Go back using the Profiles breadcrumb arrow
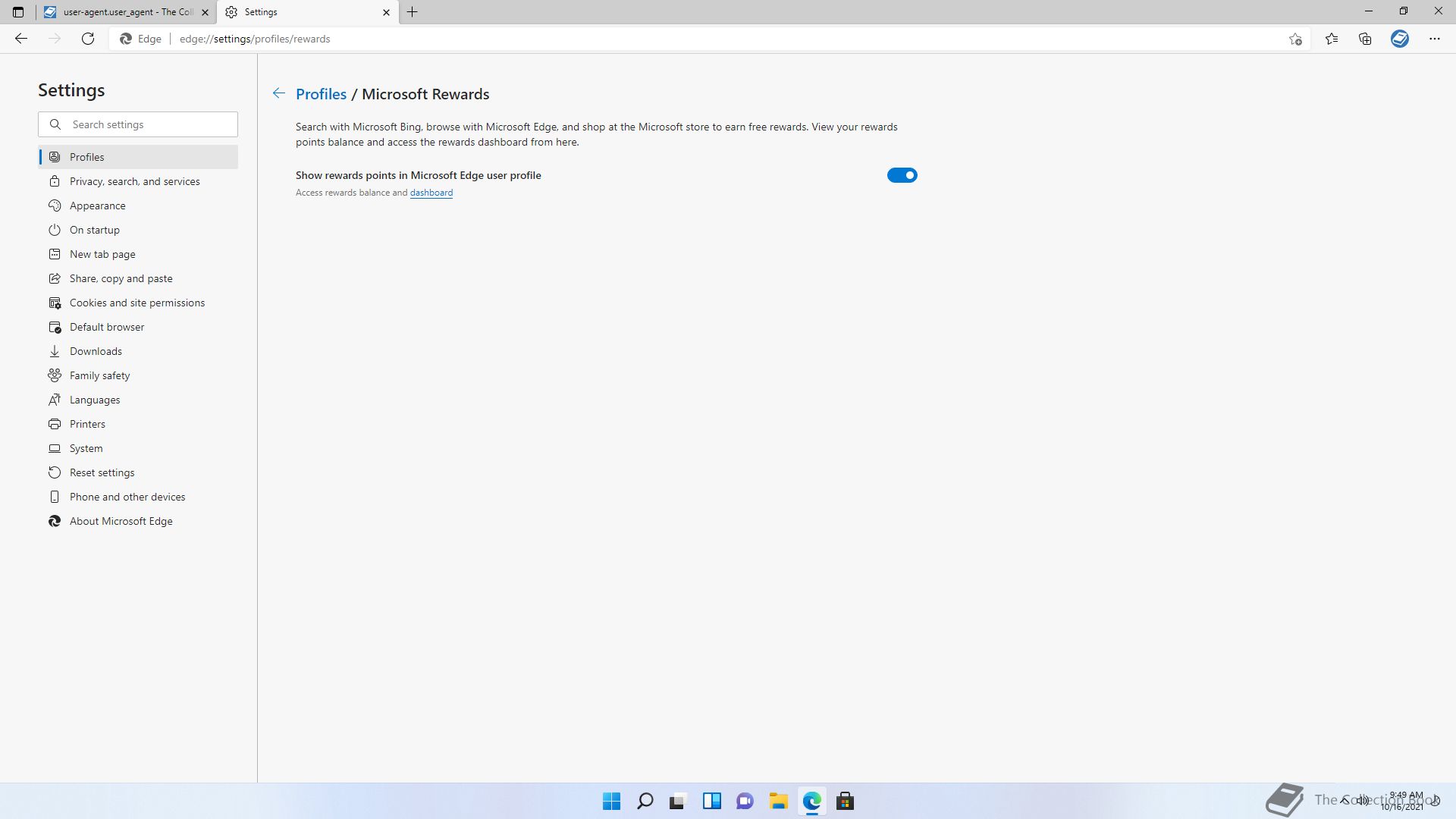This screenshot has width=1456, height=819. point(279,93)
